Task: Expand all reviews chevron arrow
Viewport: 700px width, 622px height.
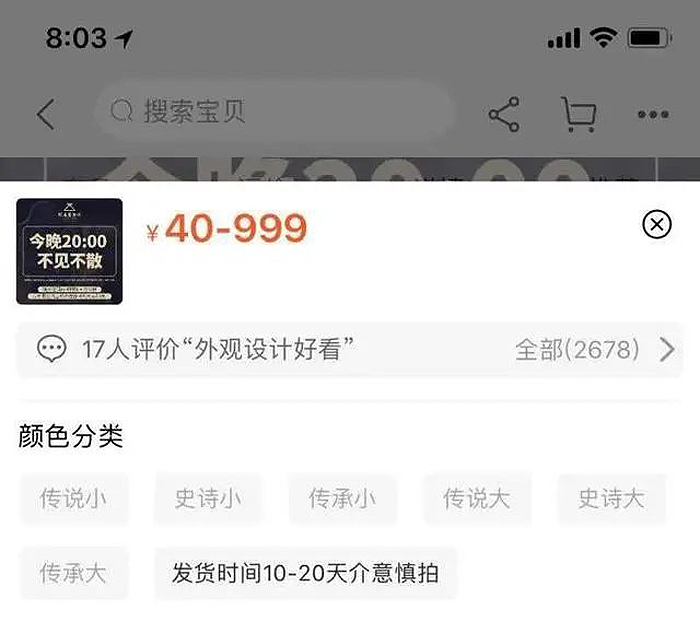Action: (x=667, y=349)
